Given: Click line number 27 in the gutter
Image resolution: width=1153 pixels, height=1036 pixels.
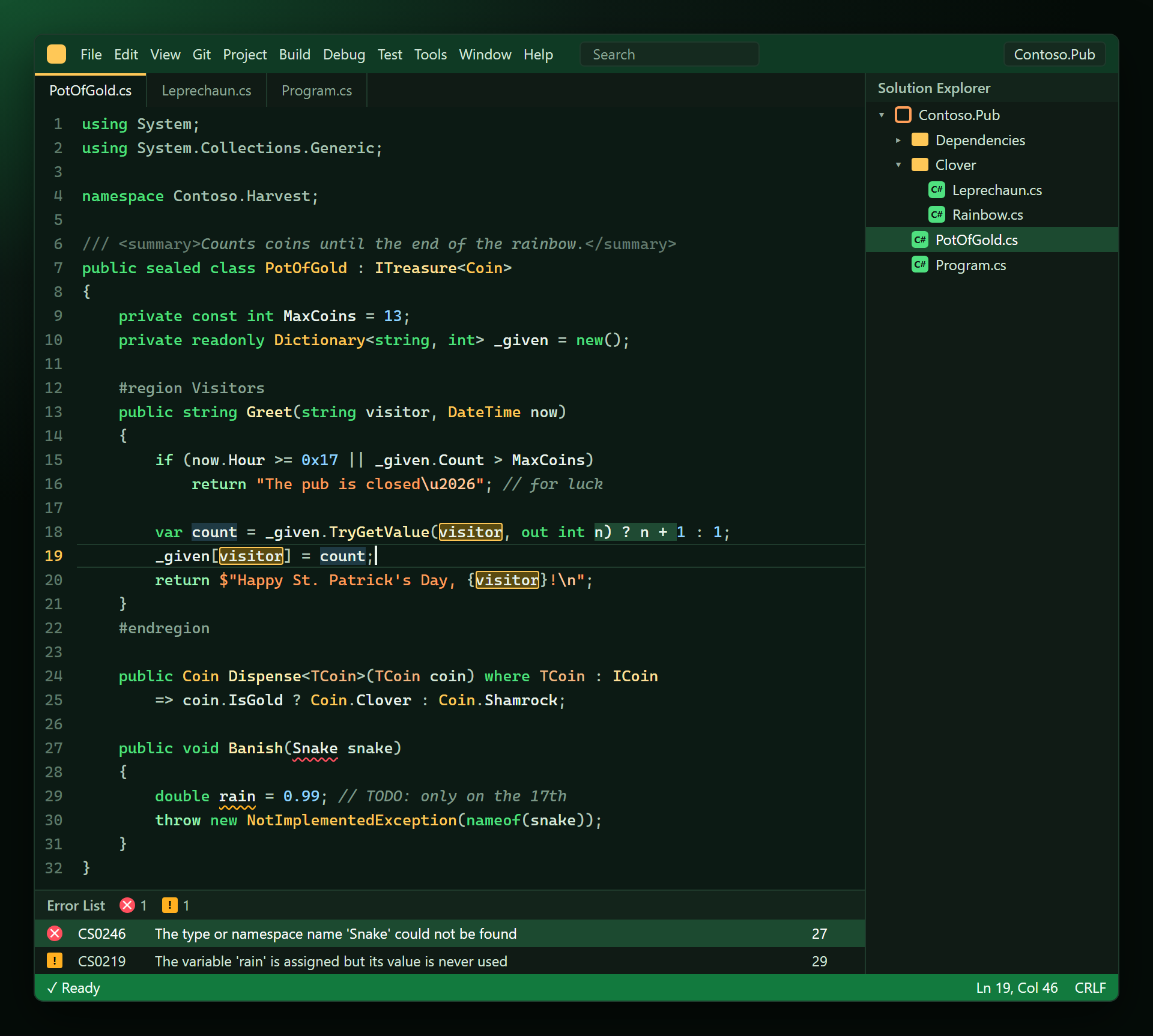Looking at the screenshot, I should [x=53, y=748].
